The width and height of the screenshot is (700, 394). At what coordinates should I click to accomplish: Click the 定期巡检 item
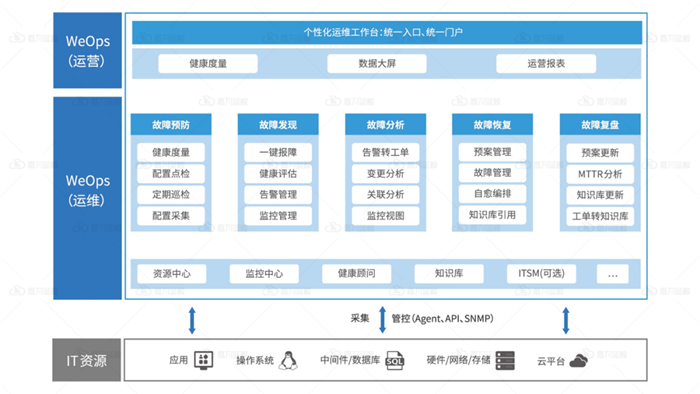coord(171,195)
